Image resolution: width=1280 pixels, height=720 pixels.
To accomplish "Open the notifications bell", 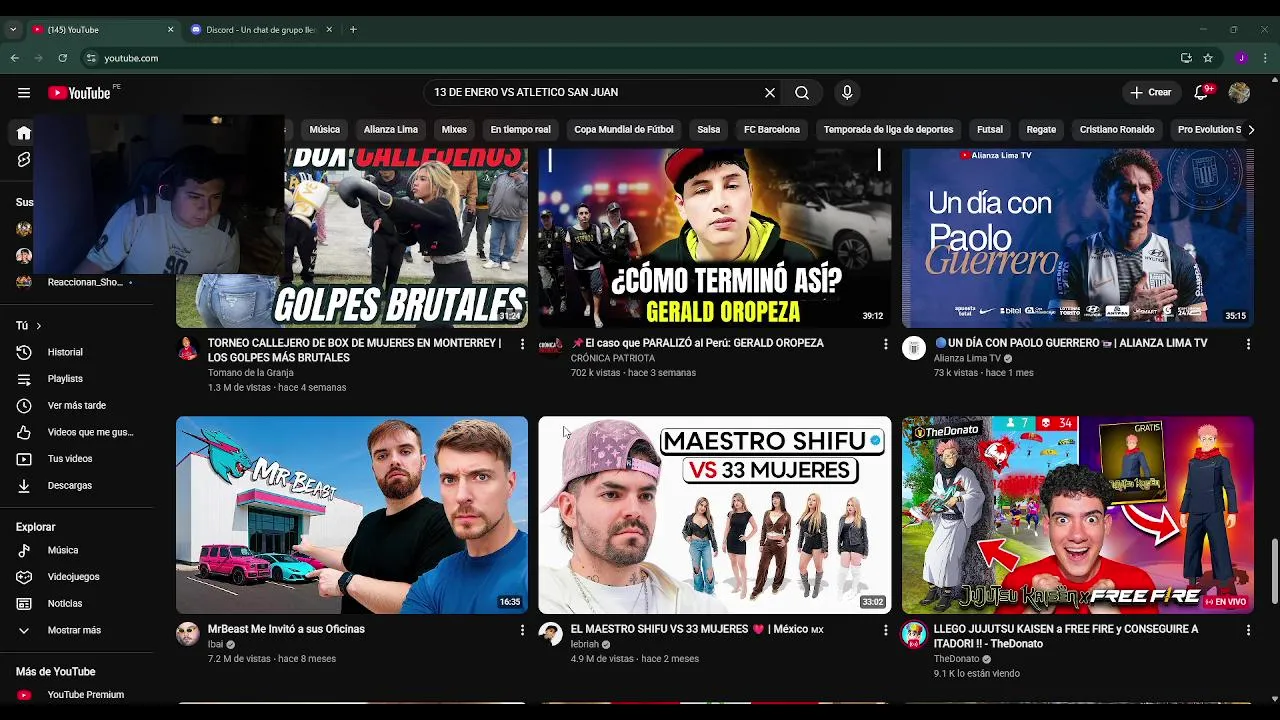I will click(x=1202, y=93).
